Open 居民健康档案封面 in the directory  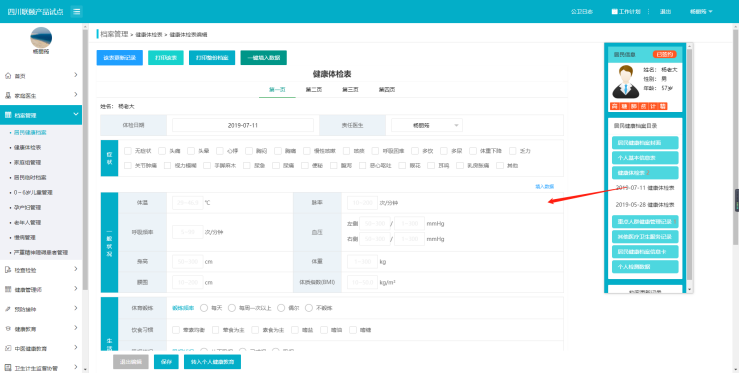645,143
